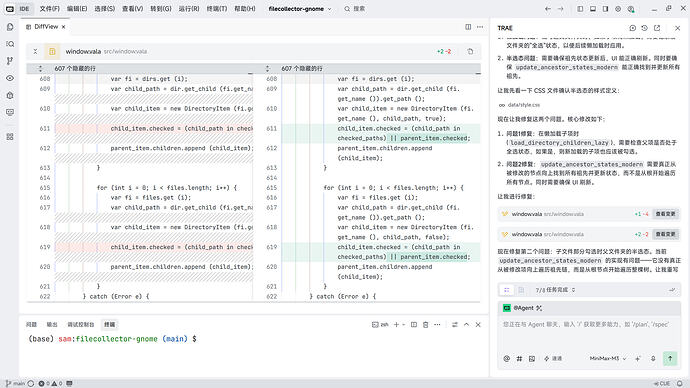Open the search icon in the left sidebar
Viewport: 690px width, 388px height.
click(10, 44)
